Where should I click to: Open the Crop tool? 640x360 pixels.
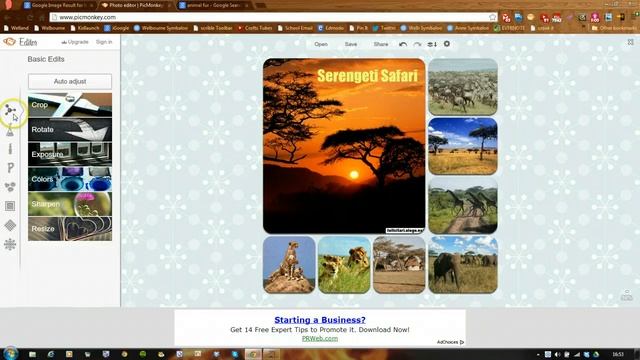coord(70,105)
